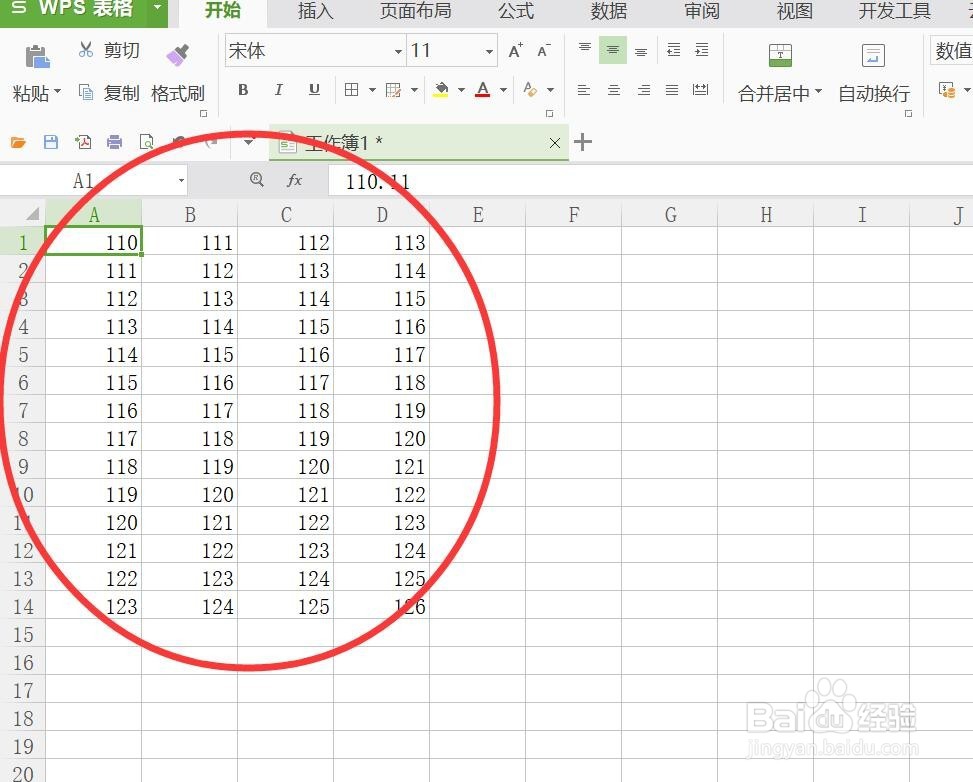Click the formula bar input field
The height and width of the screenshot is (782, 973).
coord(650,181)
